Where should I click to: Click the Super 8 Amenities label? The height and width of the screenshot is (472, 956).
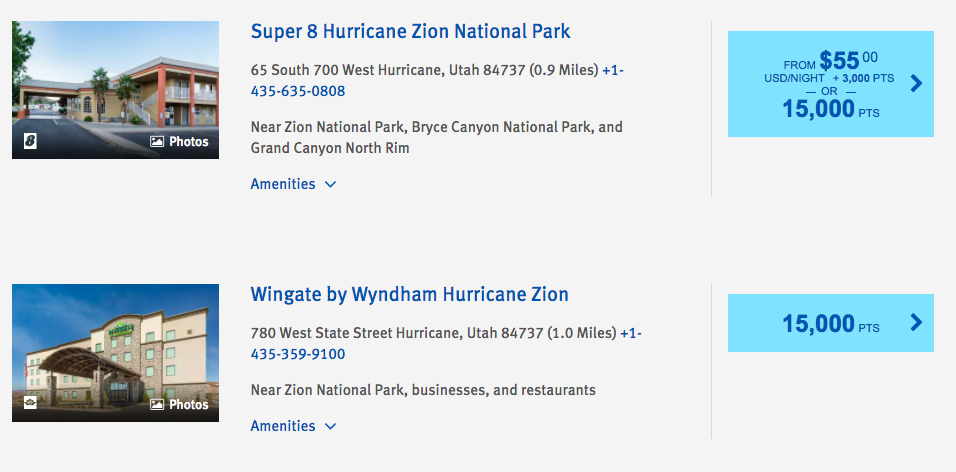(x=283, y=184)
